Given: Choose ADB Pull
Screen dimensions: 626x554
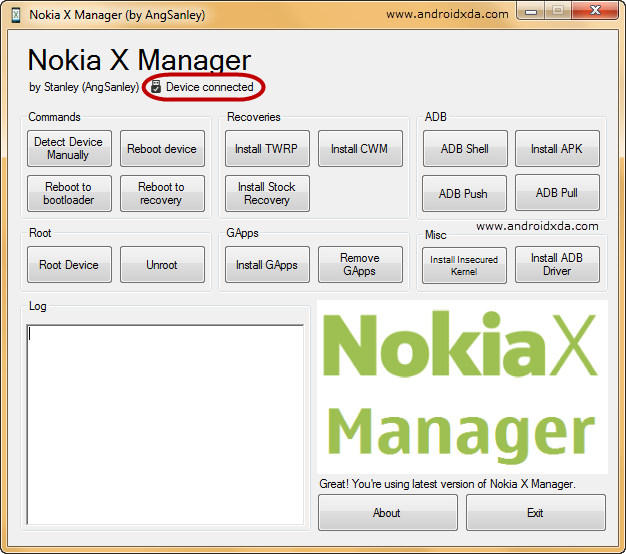Looking at the screenshot, I should (x=557, y=192).
